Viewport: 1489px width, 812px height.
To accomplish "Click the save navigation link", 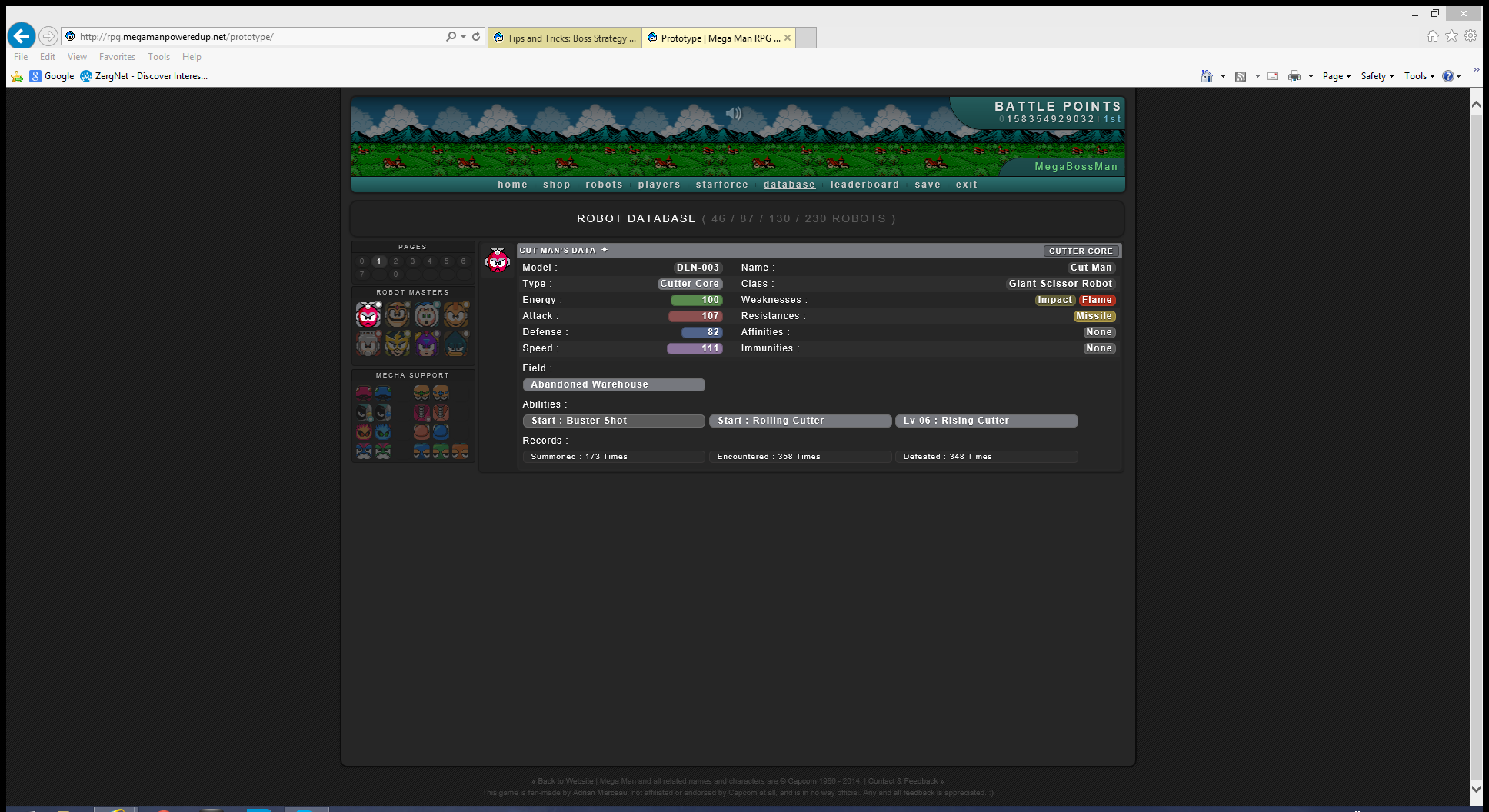I will pyautogui.click(x=928, y=185).
